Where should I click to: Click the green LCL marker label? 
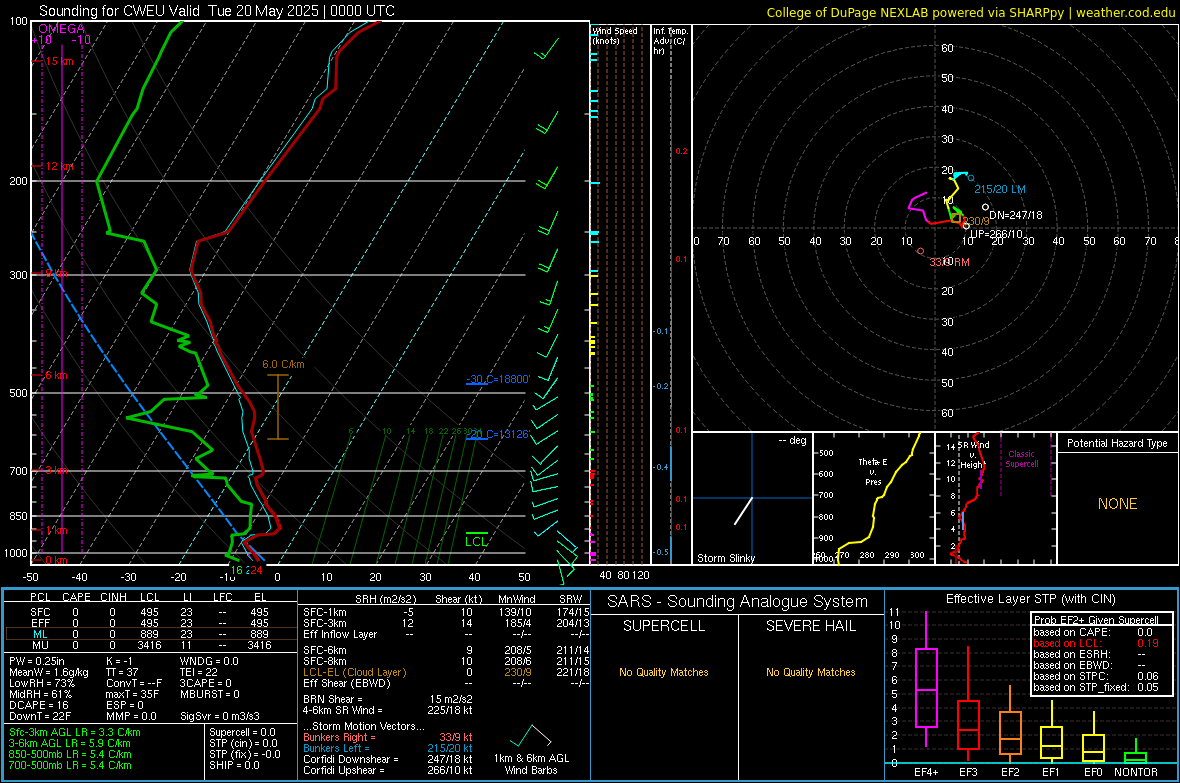476,541
